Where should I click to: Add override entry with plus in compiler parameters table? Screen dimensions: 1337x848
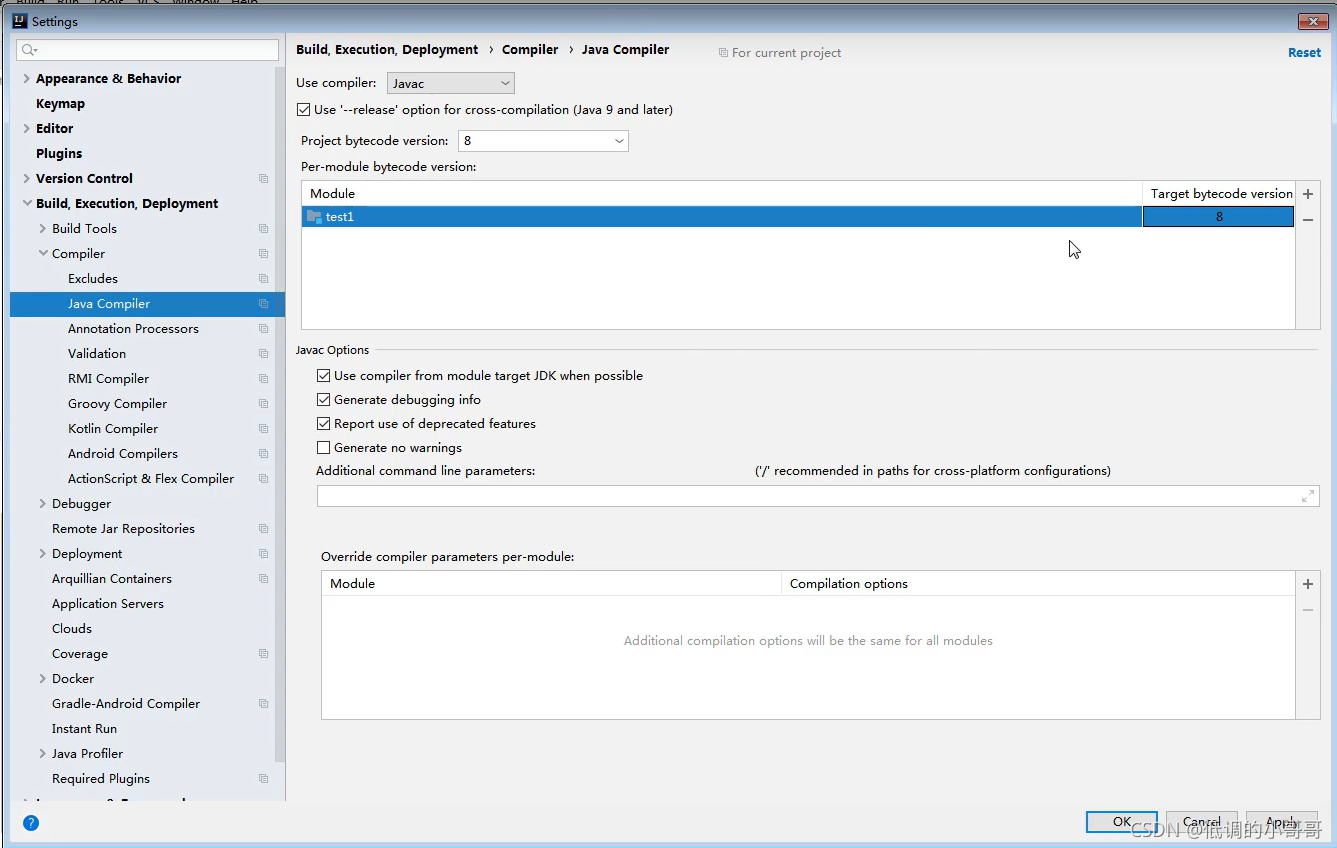pyautogui.click(x=1308, y=584)
